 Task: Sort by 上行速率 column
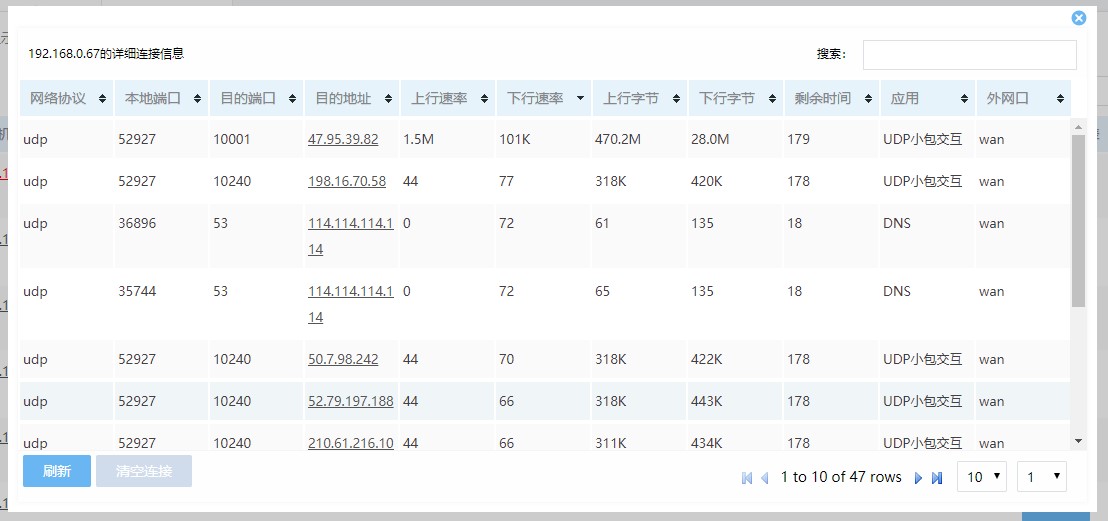coord(448,98)
